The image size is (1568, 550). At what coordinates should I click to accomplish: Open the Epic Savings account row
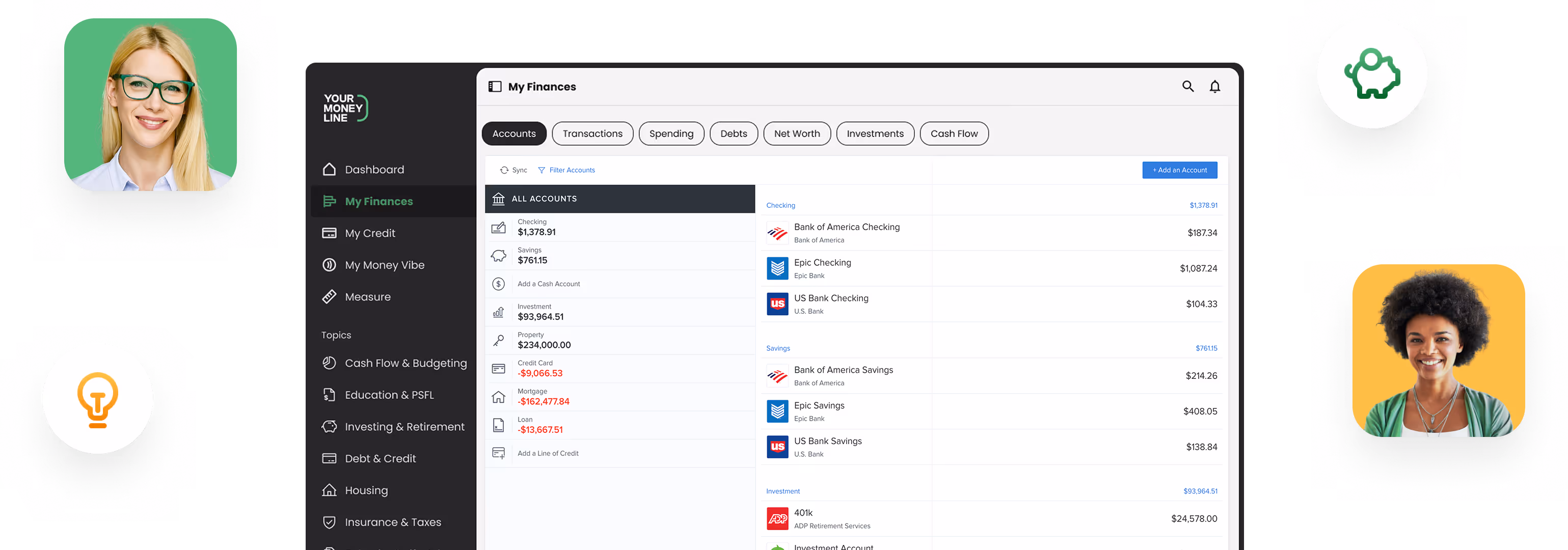[x=819, y=411]
